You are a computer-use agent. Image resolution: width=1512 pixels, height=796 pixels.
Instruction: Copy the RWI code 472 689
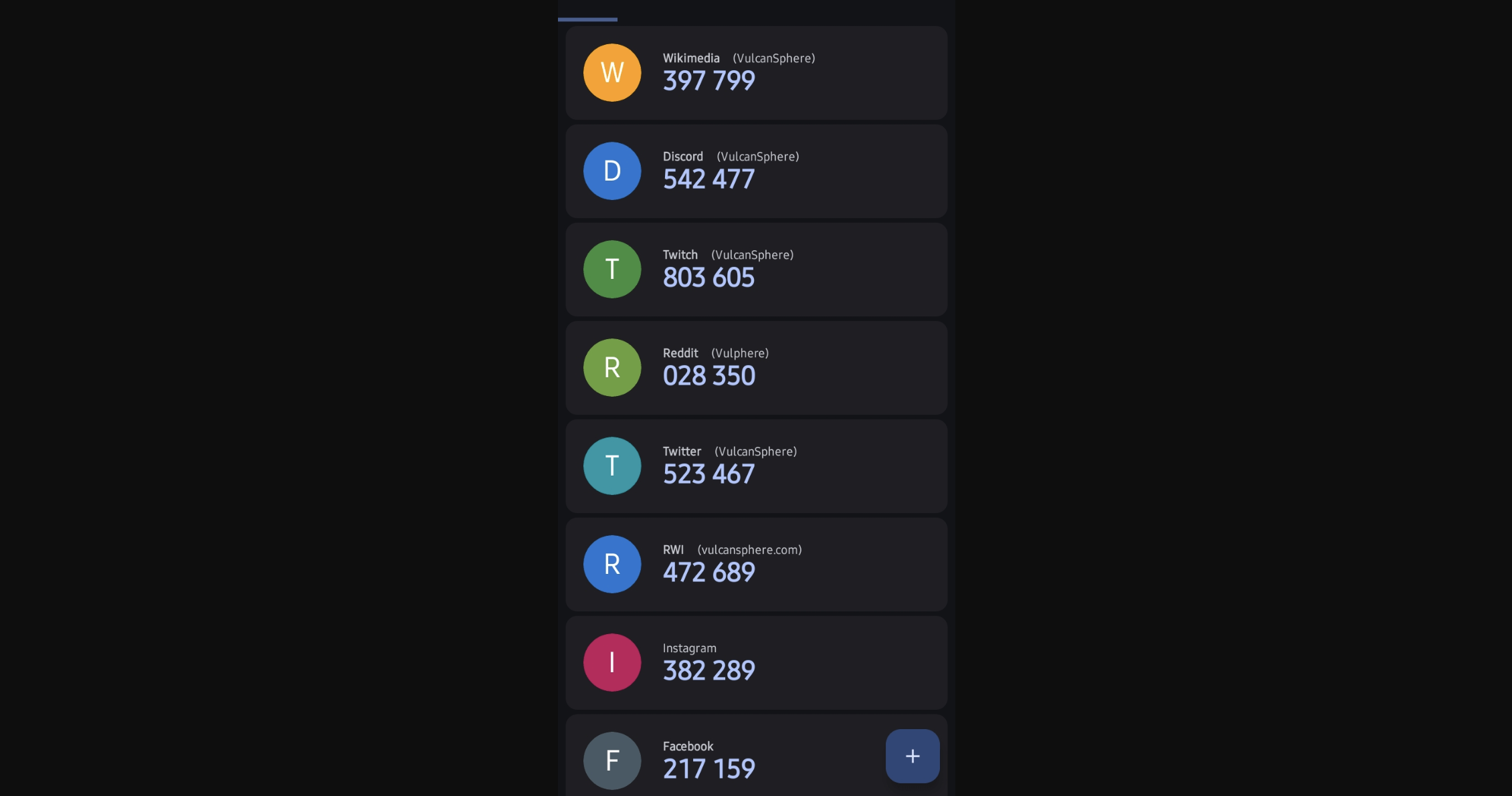click(709, 573)
